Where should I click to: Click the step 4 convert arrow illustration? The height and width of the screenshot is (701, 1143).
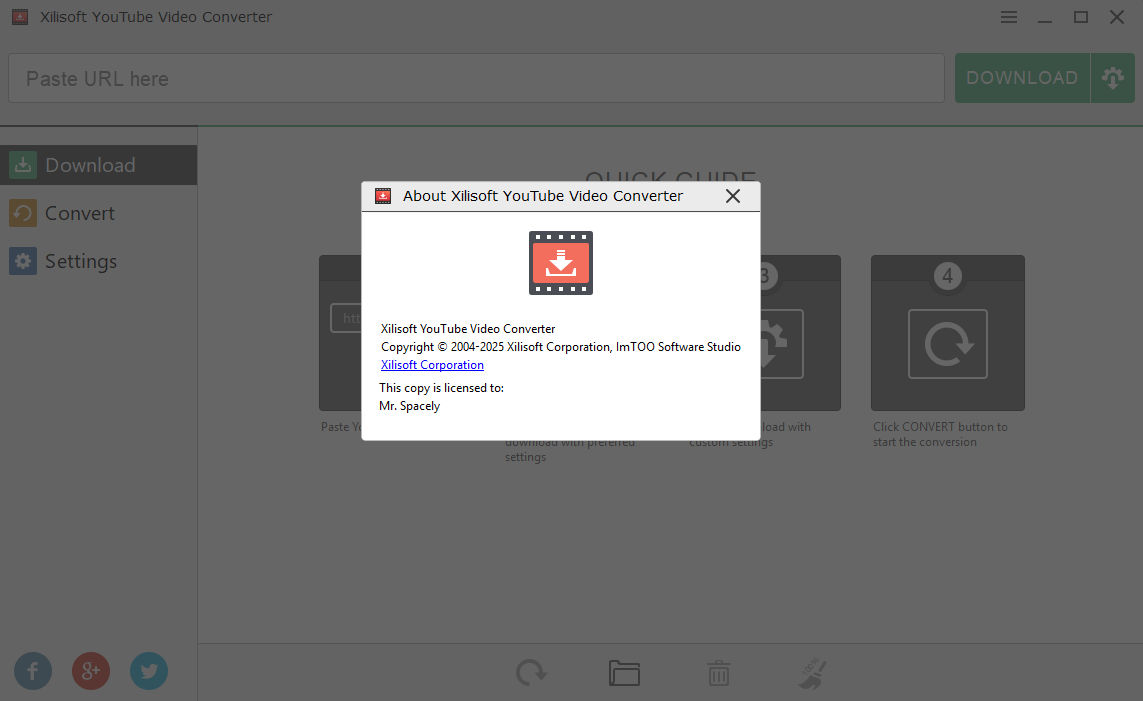(948, 344)
